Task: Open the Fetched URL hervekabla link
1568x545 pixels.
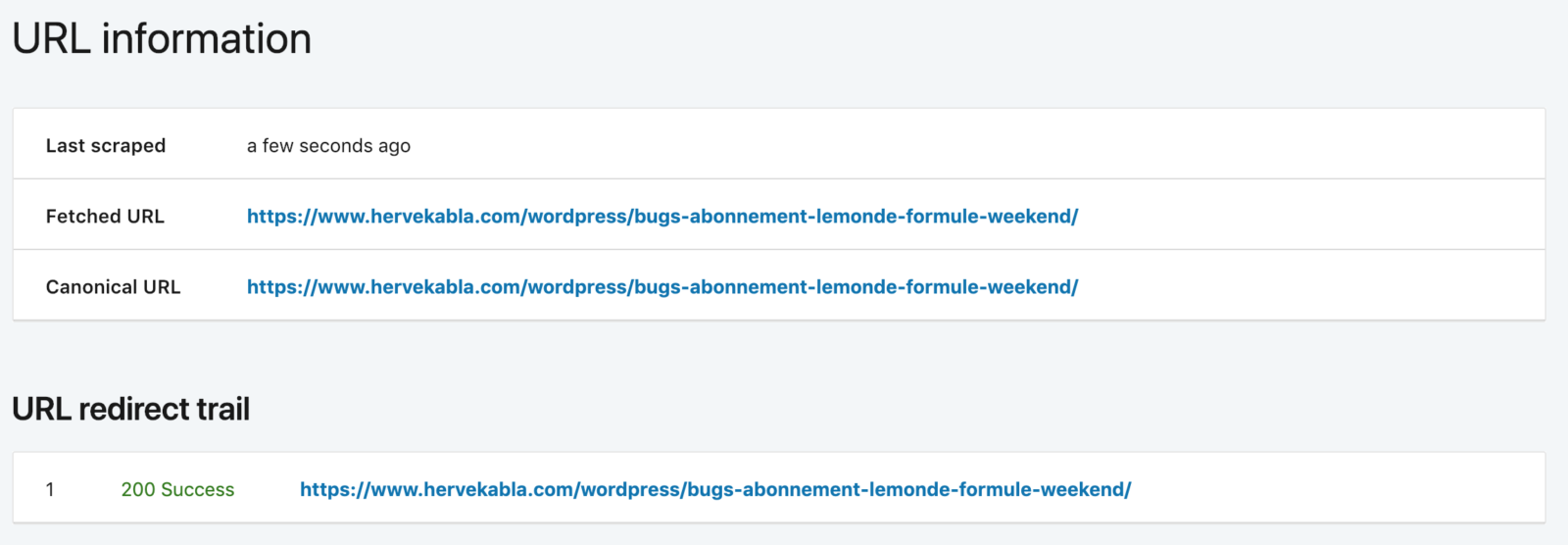Action: coord(662,217)
